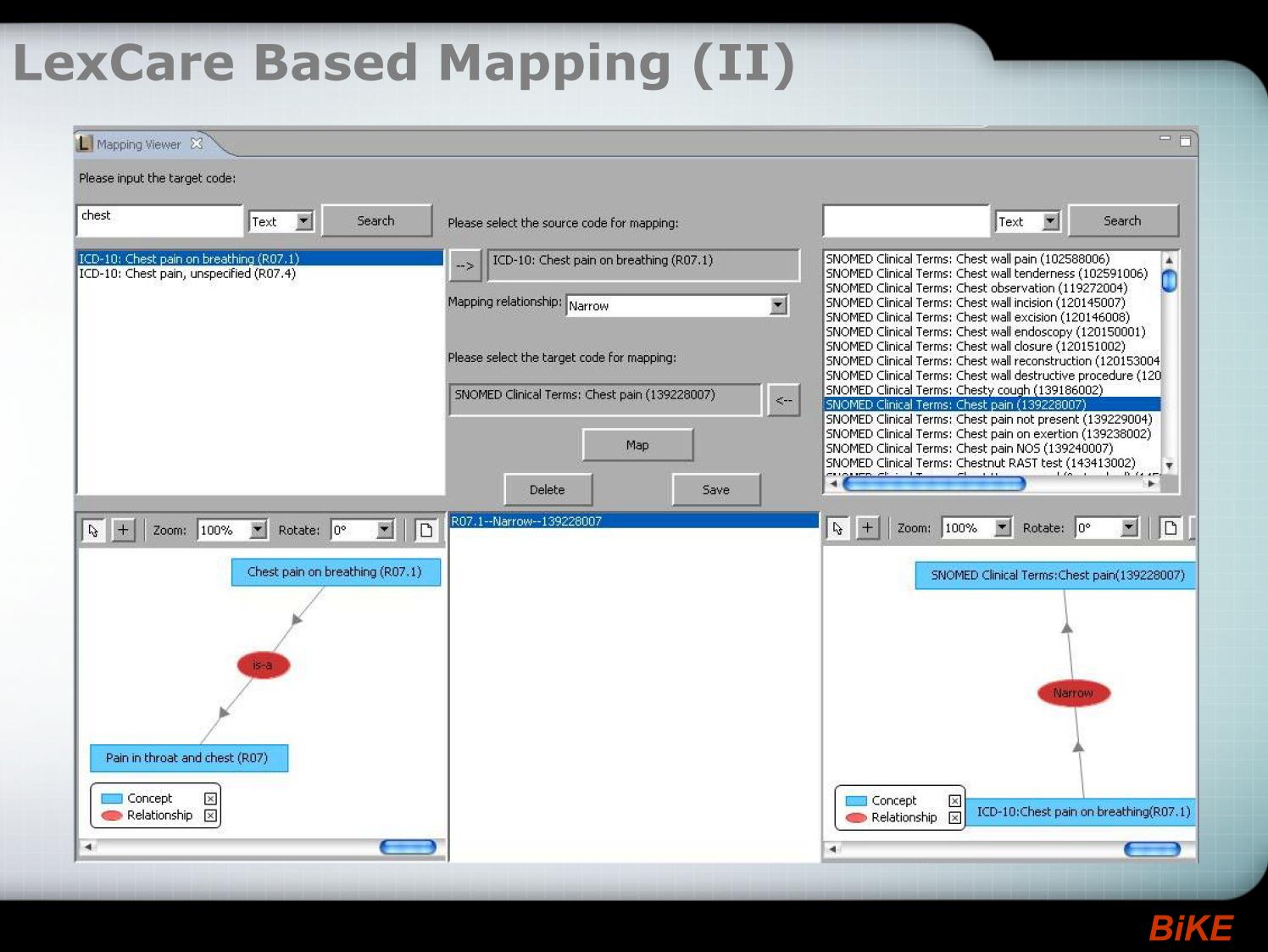Screen dimensions: 1268x952
Task: Click the <-- arrow target select button
Action: pyautogui.click(x=784, y=400)
